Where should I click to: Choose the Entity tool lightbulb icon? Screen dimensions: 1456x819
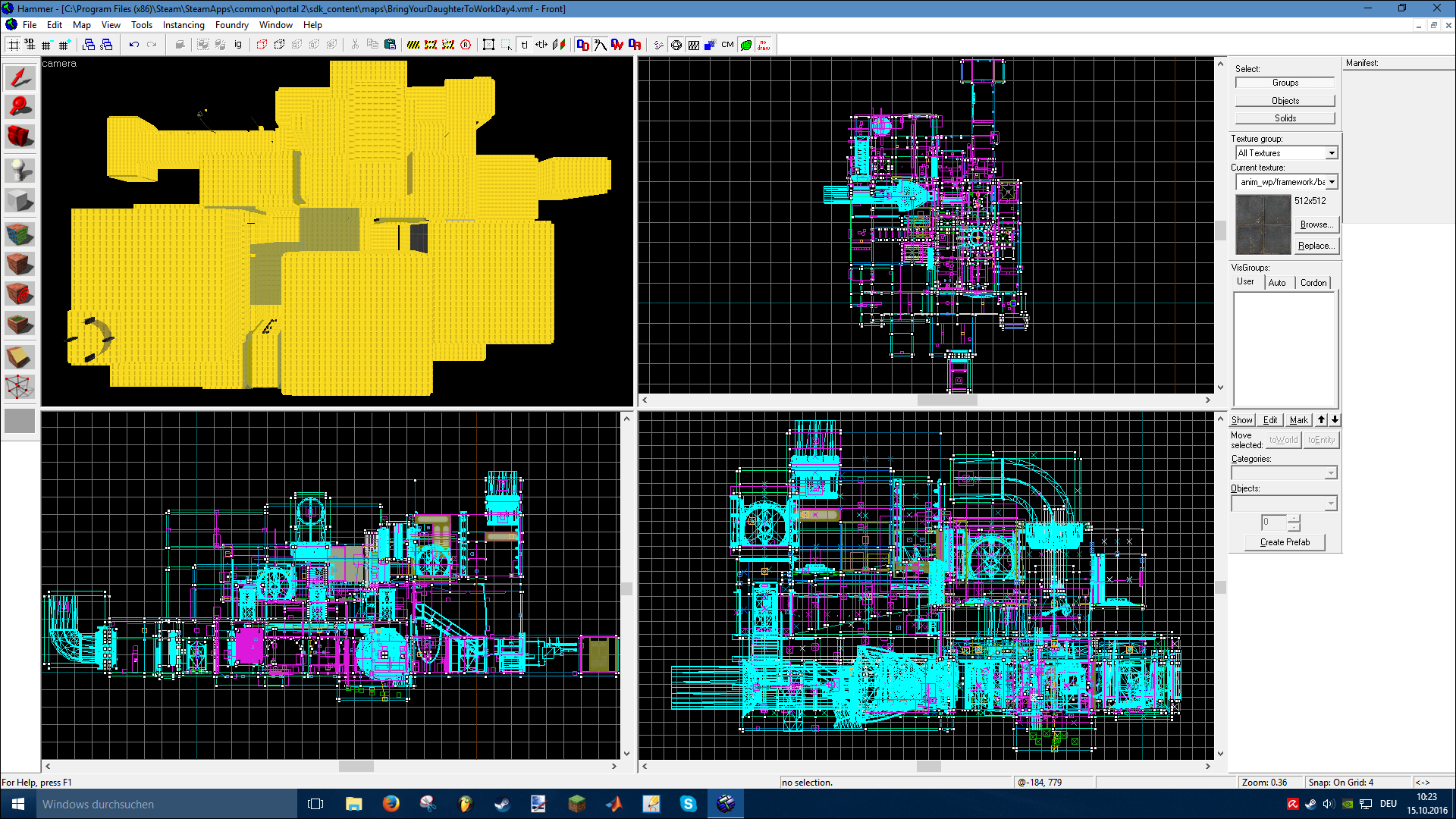(x=20, y=170)
